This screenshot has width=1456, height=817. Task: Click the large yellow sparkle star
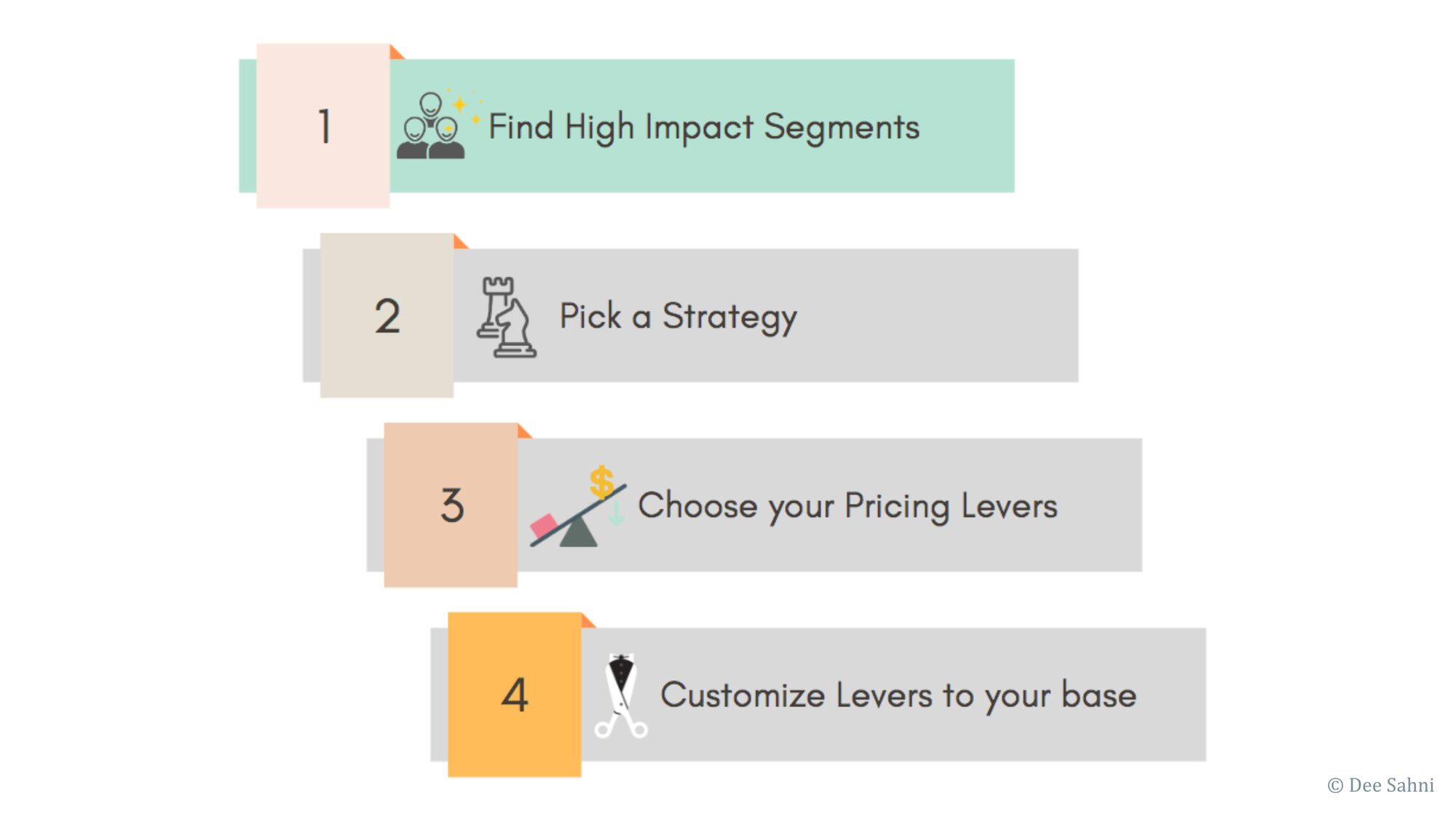tap(459, 104)
